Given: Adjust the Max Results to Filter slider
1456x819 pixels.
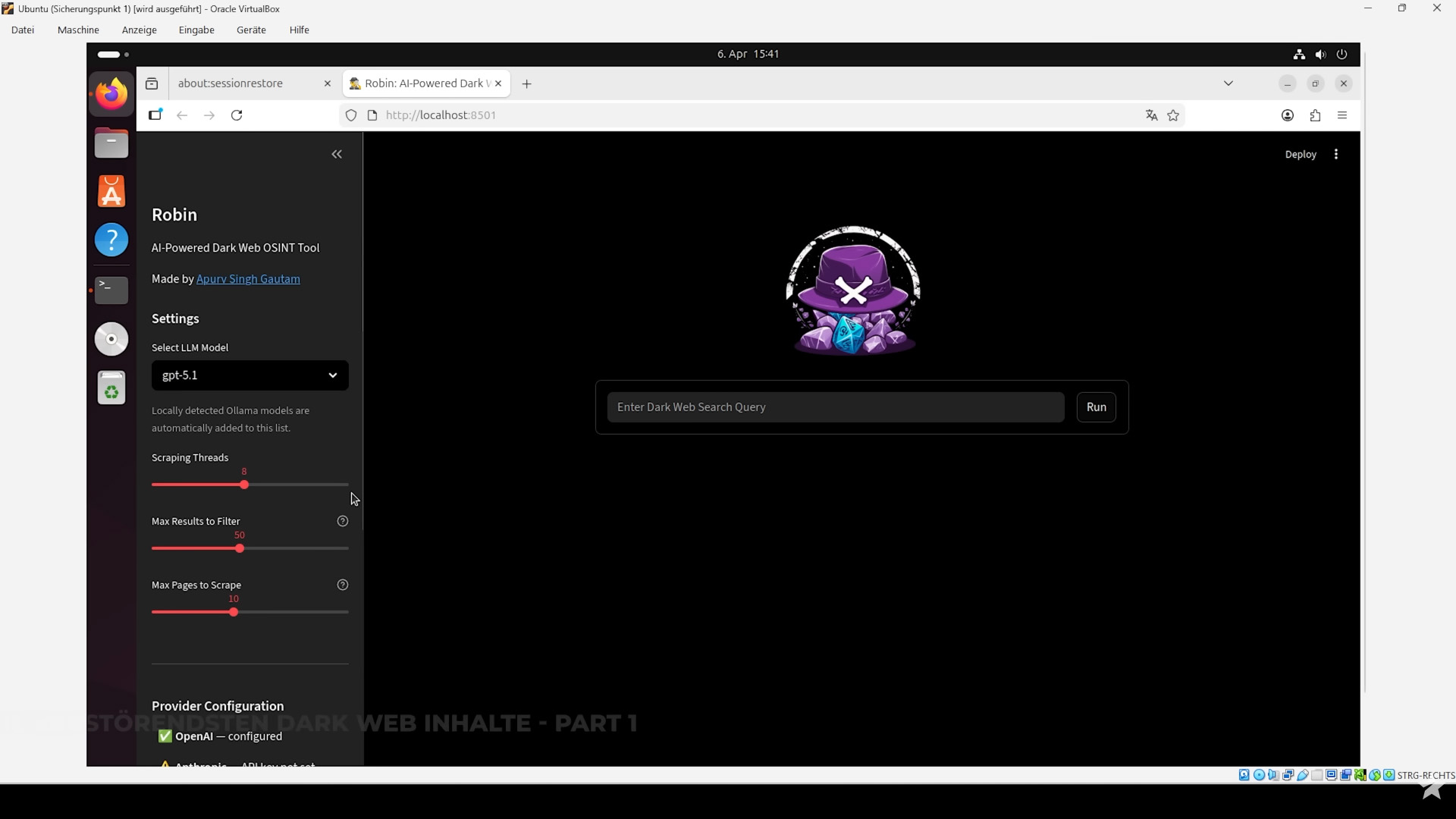Looking at the screenshot, I should (x=240, y=548).
